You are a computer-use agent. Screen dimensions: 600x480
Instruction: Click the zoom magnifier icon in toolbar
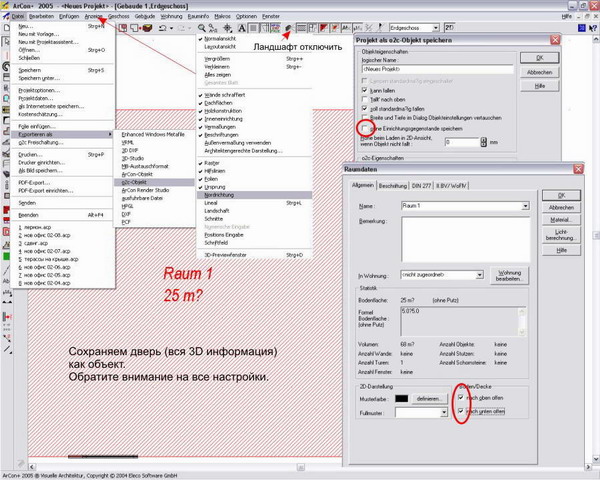[x=204, y=30]
